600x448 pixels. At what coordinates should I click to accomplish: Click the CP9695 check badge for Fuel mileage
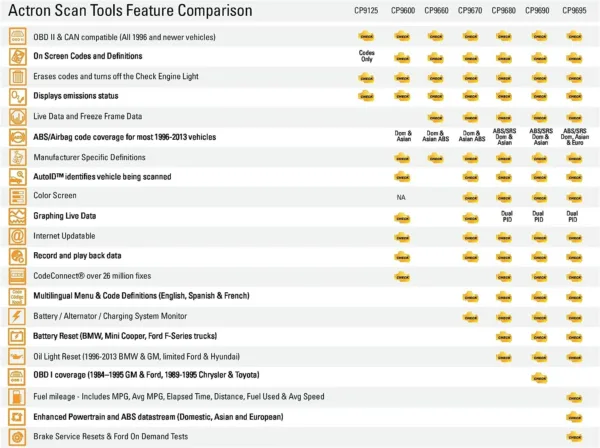point(574,398)
